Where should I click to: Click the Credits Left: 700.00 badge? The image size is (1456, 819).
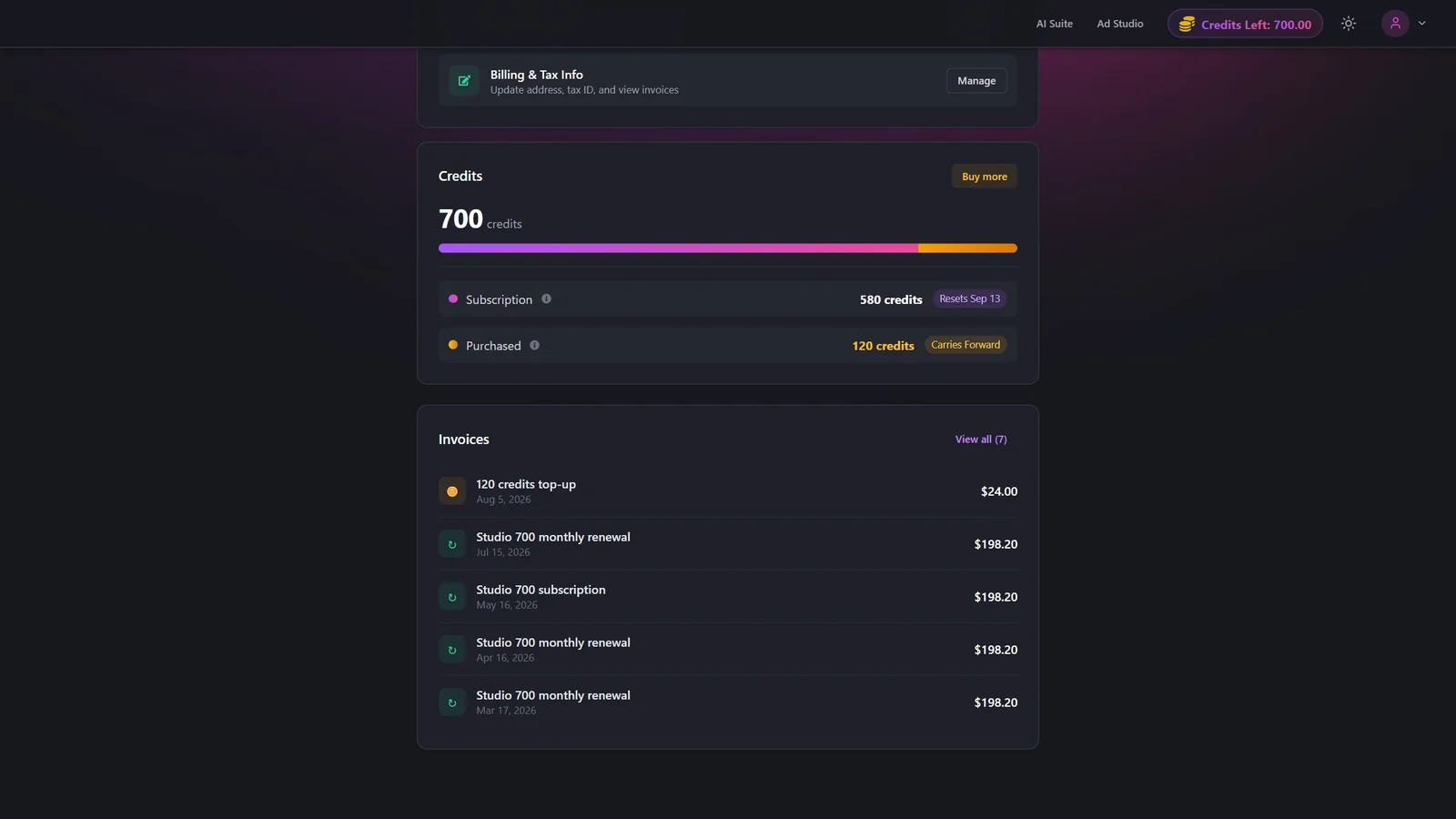[x=1245, y=25]
